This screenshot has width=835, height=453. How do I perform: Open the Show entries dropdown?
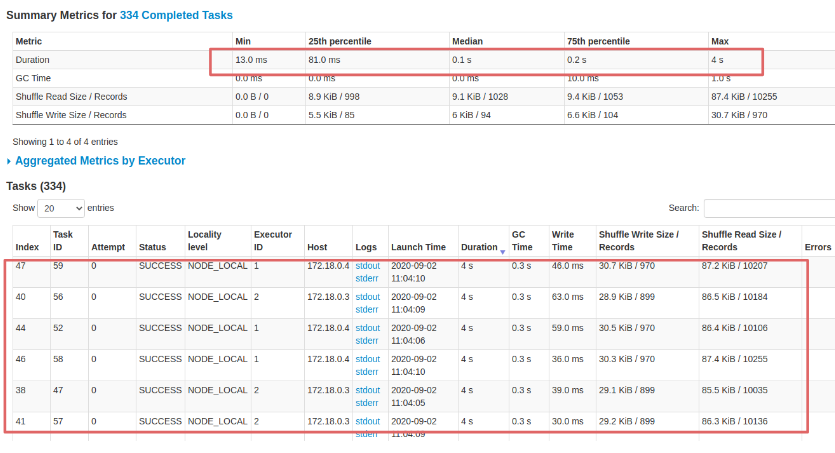coord(61,208)
